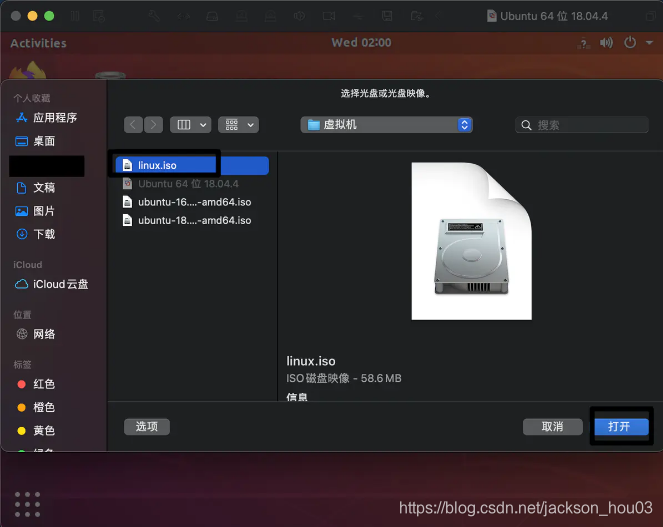Click the VMware snapshot icon

99,16
